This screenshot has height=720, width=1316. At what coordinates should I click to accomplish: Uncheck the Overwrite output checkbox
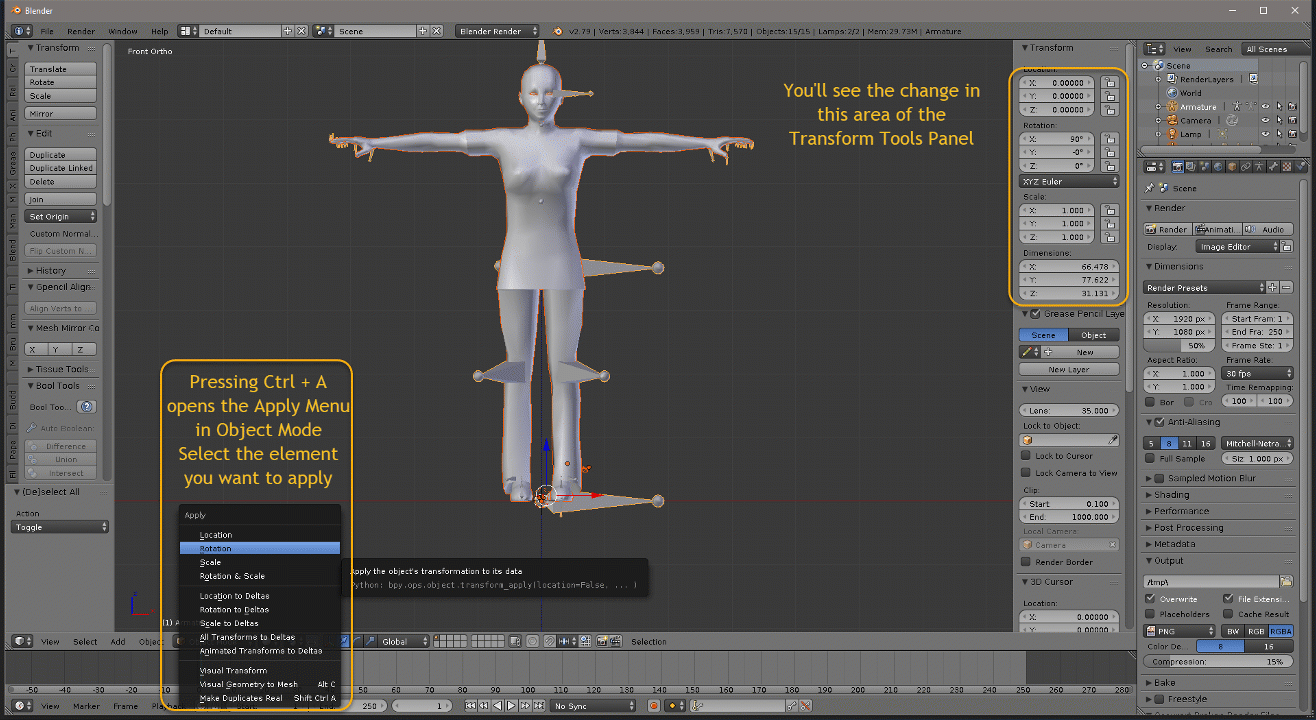click(1151, 598)
